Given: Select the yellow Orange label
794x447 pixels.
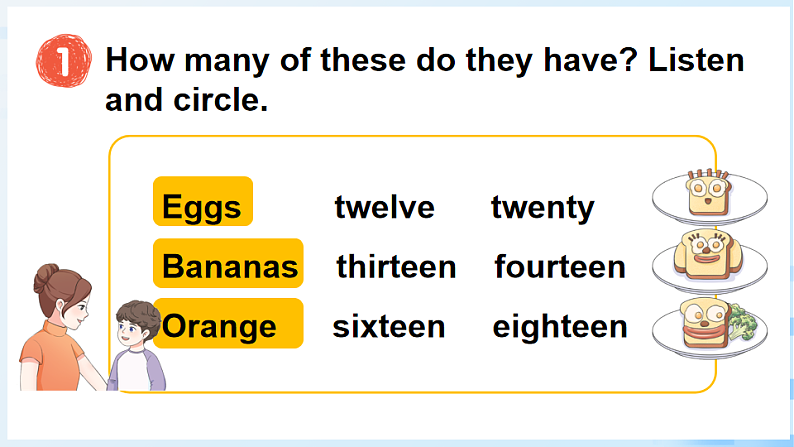Looking at the screenshot, I should (x=229, y=325).
